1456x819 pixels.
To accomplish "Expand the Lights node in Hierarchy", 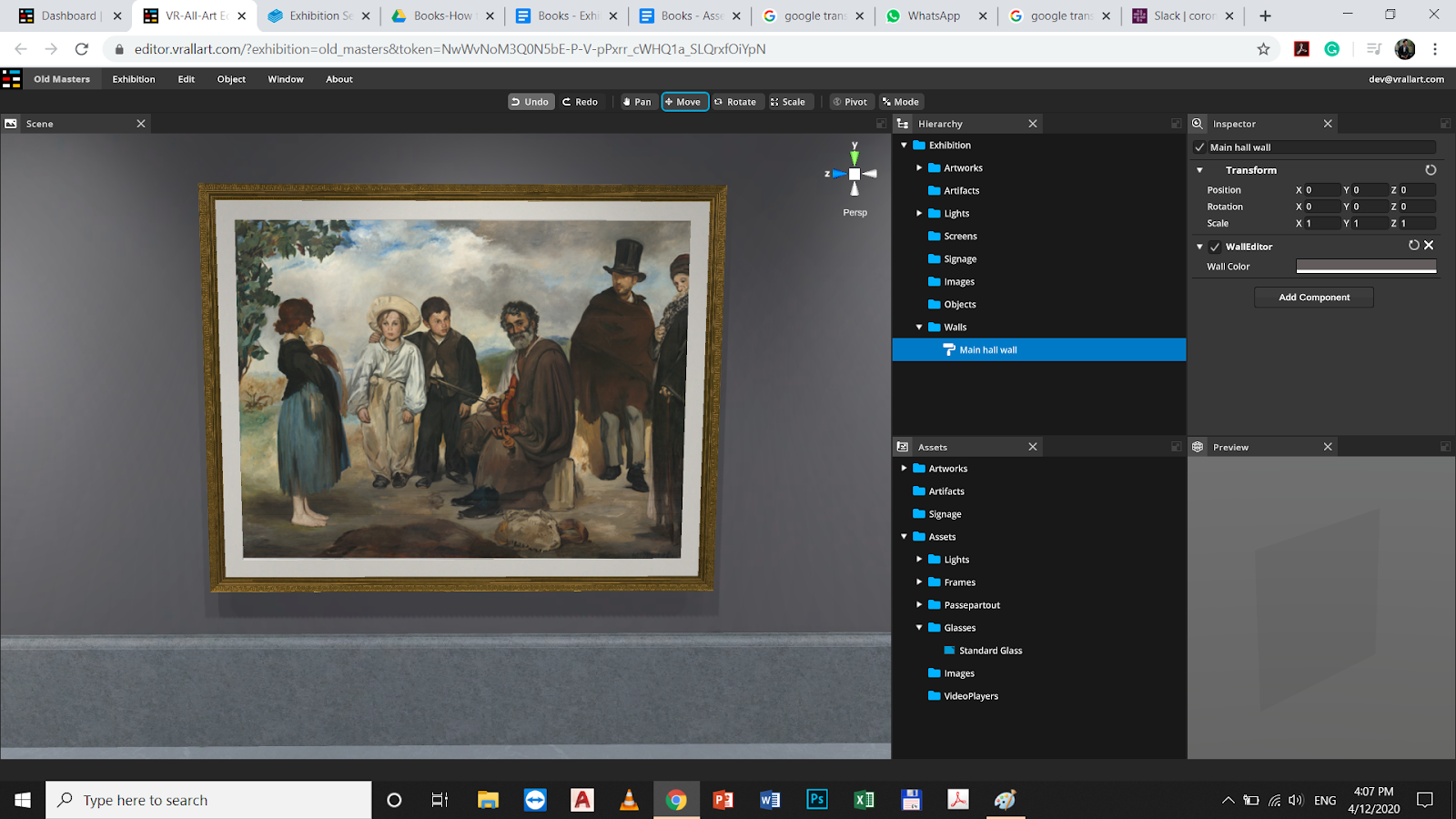I will point(919,214).
